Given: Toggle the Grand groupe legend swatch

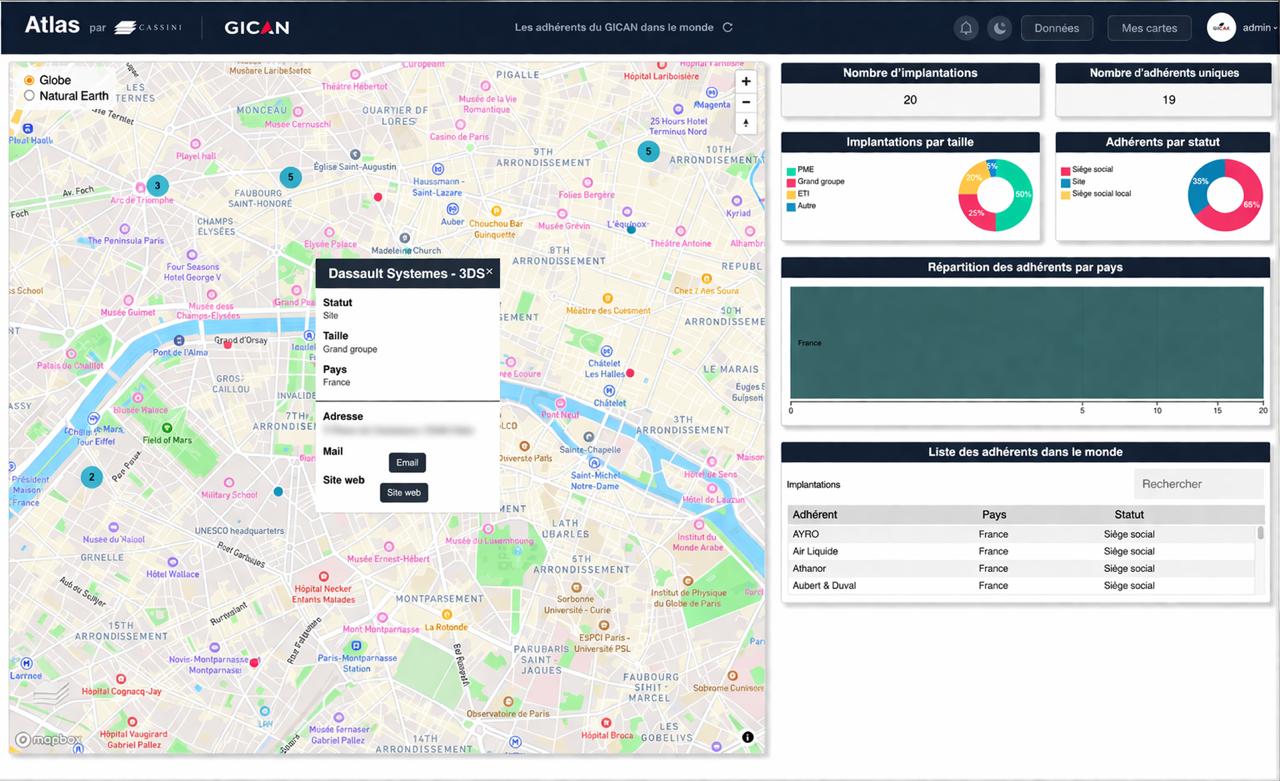Looking at the screenshot, I should pyautogui.click(x=791, y=182).
